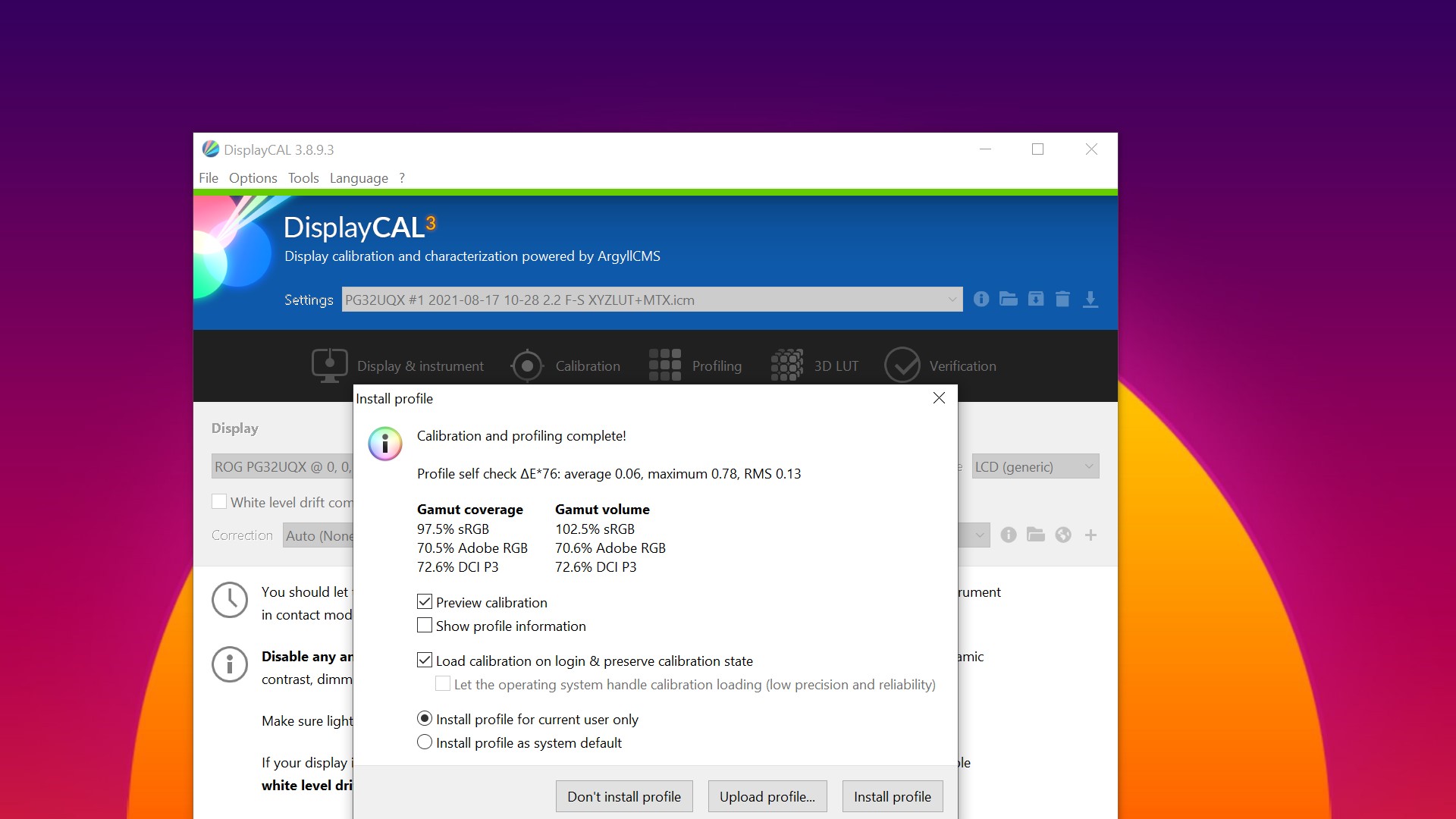This screenshot has width=1456, height=819.
Task: Click the Upload profile... button
Action: click(x=767, y=796)
